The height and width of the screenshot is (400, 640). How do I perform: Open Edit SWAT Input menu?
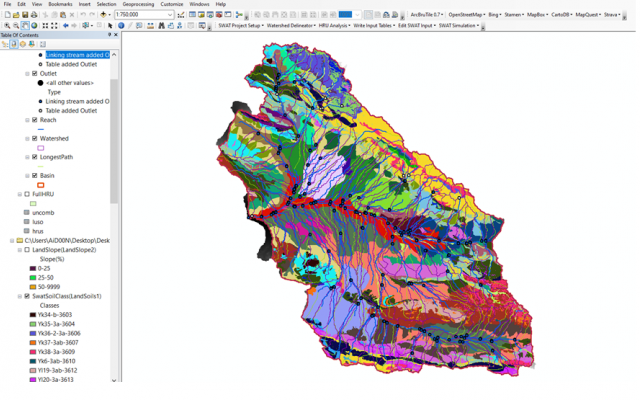(417, 25)
